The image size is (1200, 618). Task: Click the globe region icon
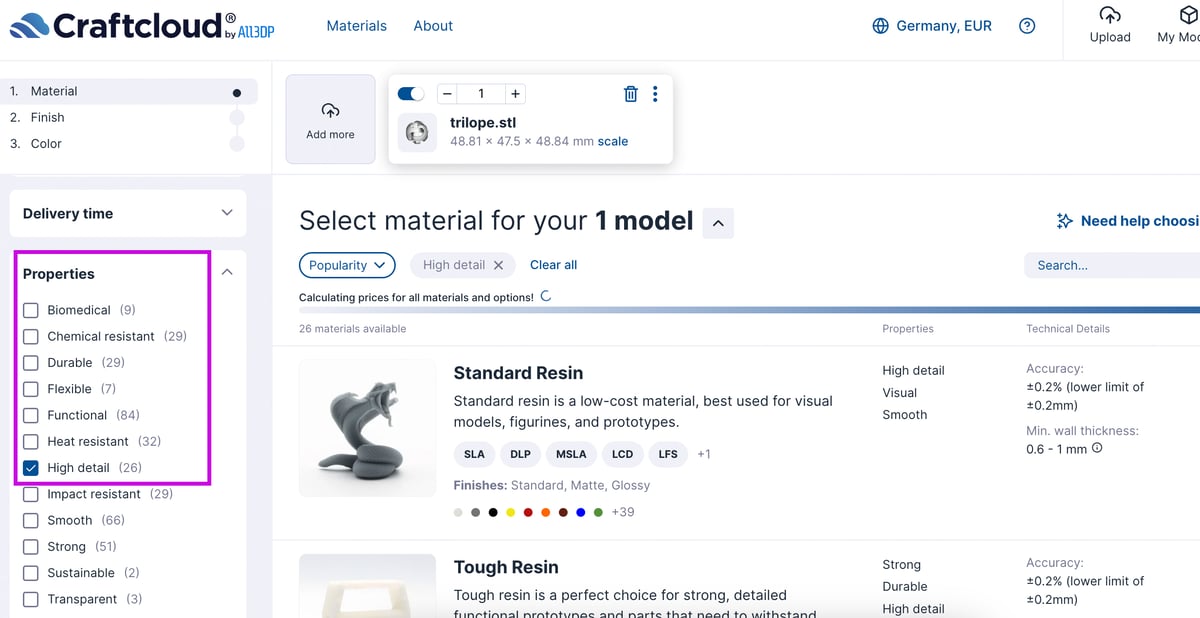click(880, 26)
